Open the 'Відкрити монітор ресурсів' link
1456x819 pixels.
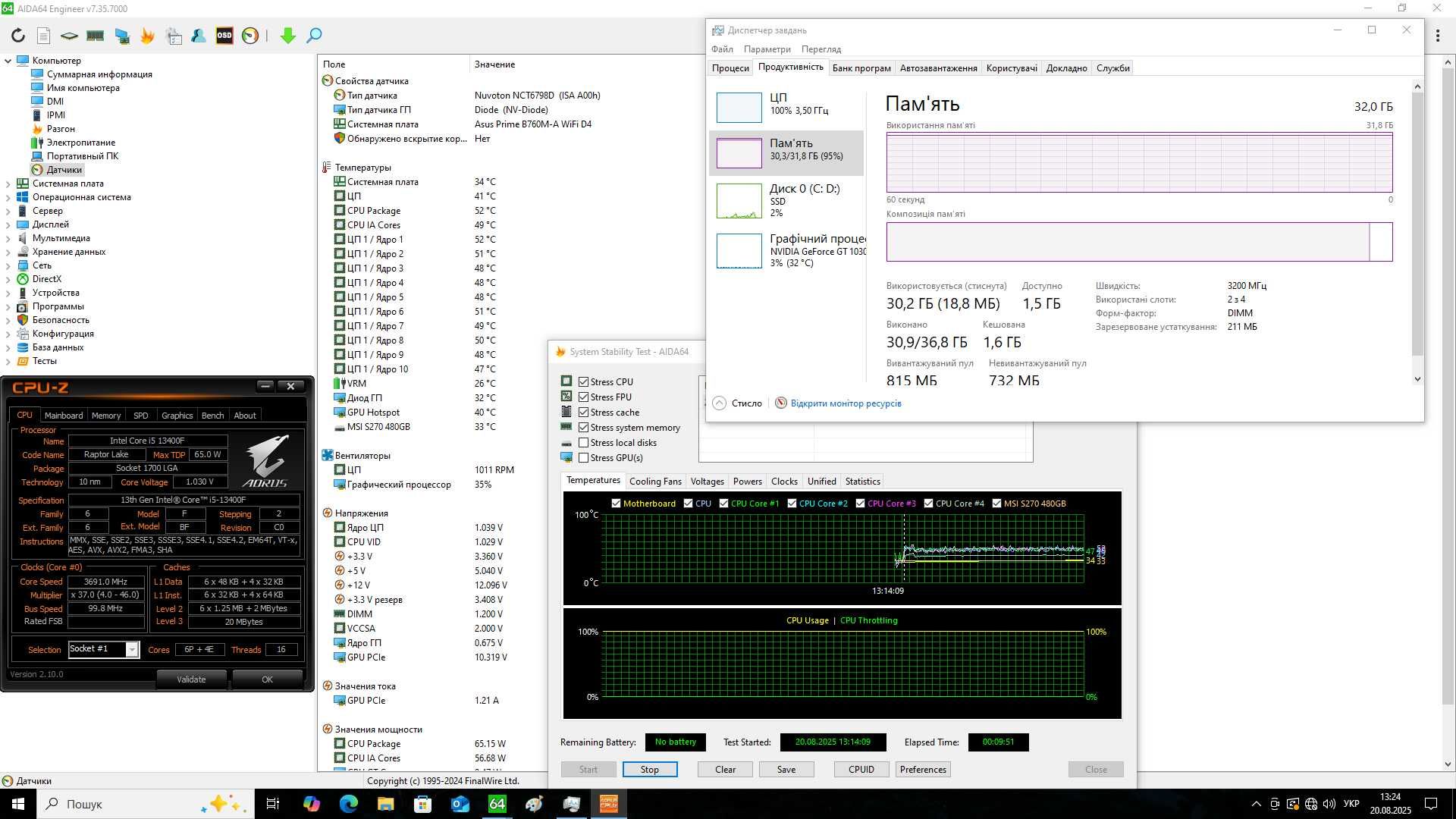tap(846, 403)
